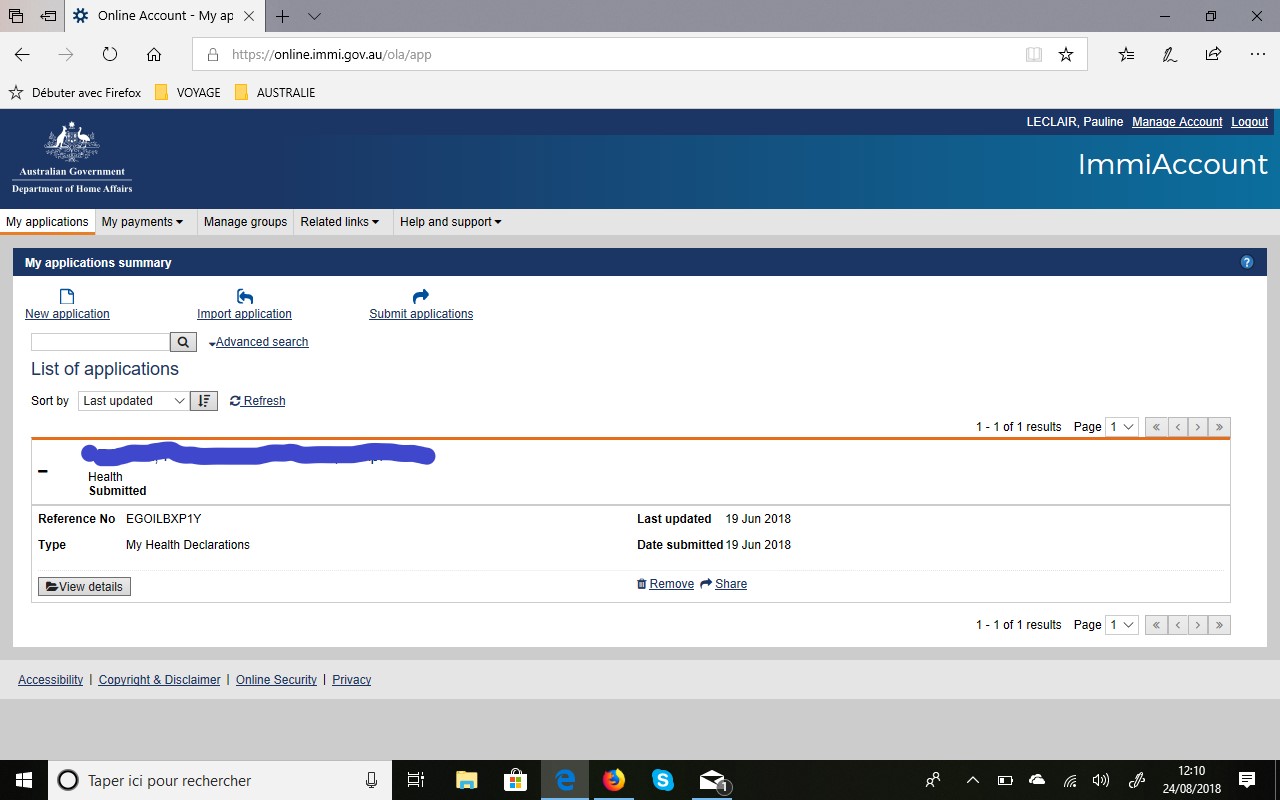Open the Online Security footer link
Viewport: 1280px width, 800px height.
276,680
